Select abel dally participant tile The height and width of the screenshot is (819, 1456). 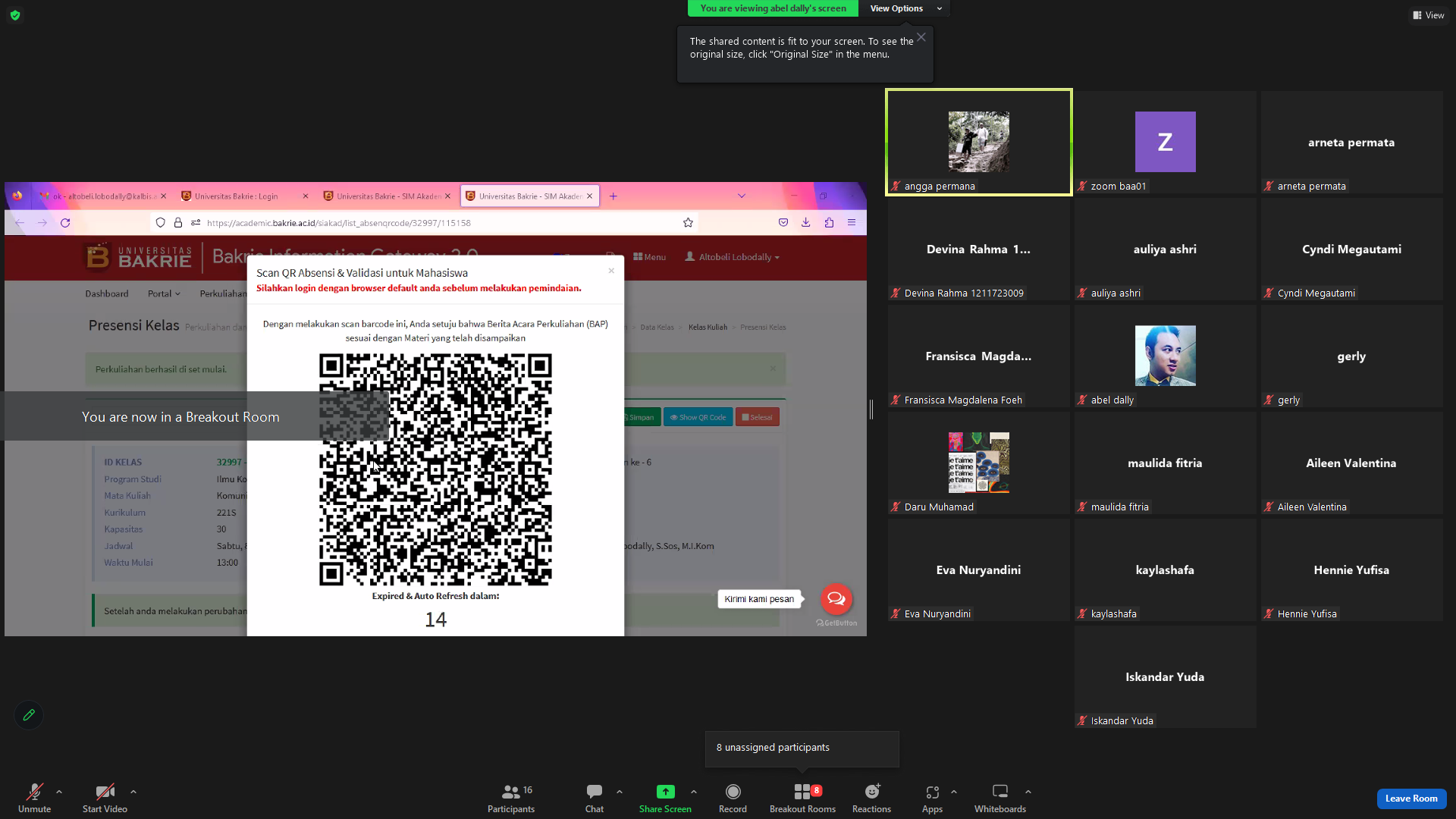coord(1165,356)
